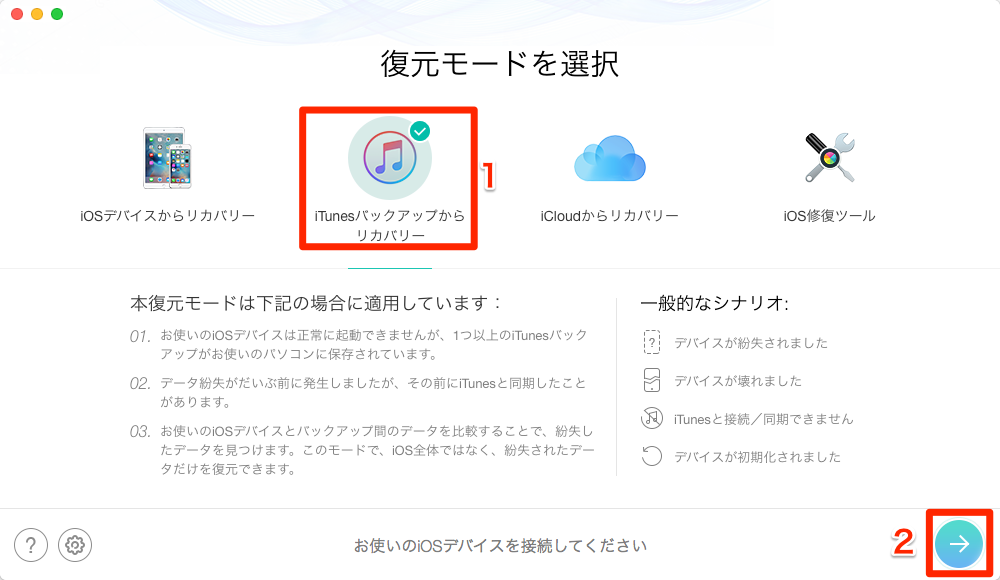
Task: Click the iOSデバイスからリカバリー label
Action: (x=167, y=216)
